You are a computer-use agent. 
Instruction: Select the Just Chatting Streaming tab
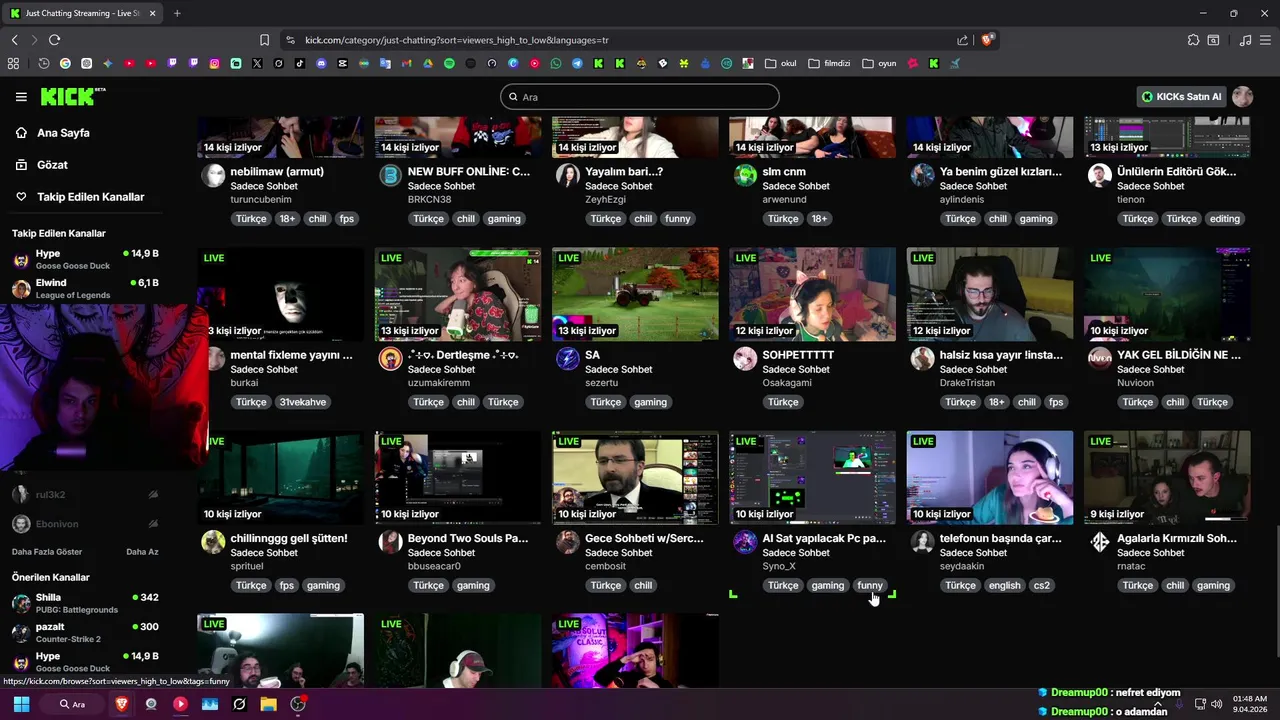(x=82, y=13)
